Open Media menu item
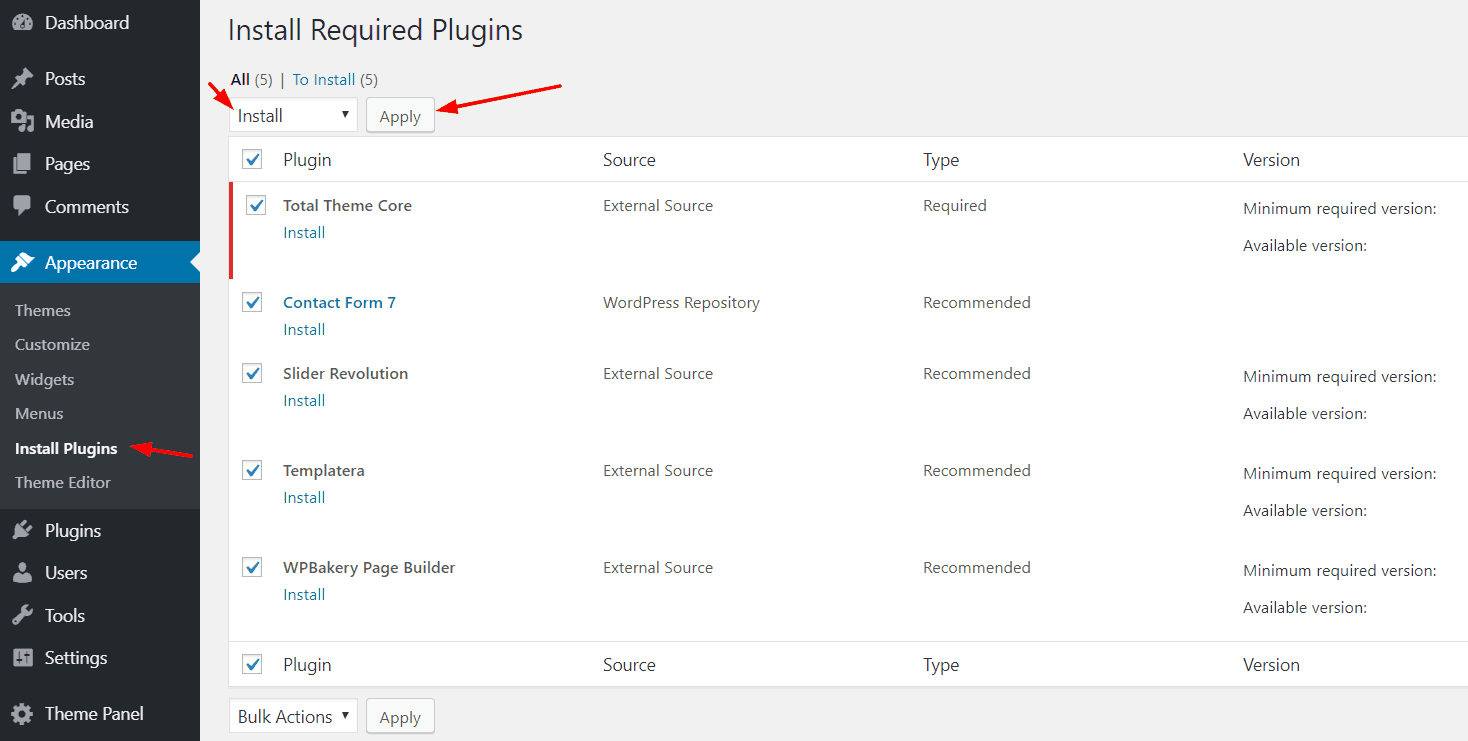The image size is (1468, 741). click(100, 122)
